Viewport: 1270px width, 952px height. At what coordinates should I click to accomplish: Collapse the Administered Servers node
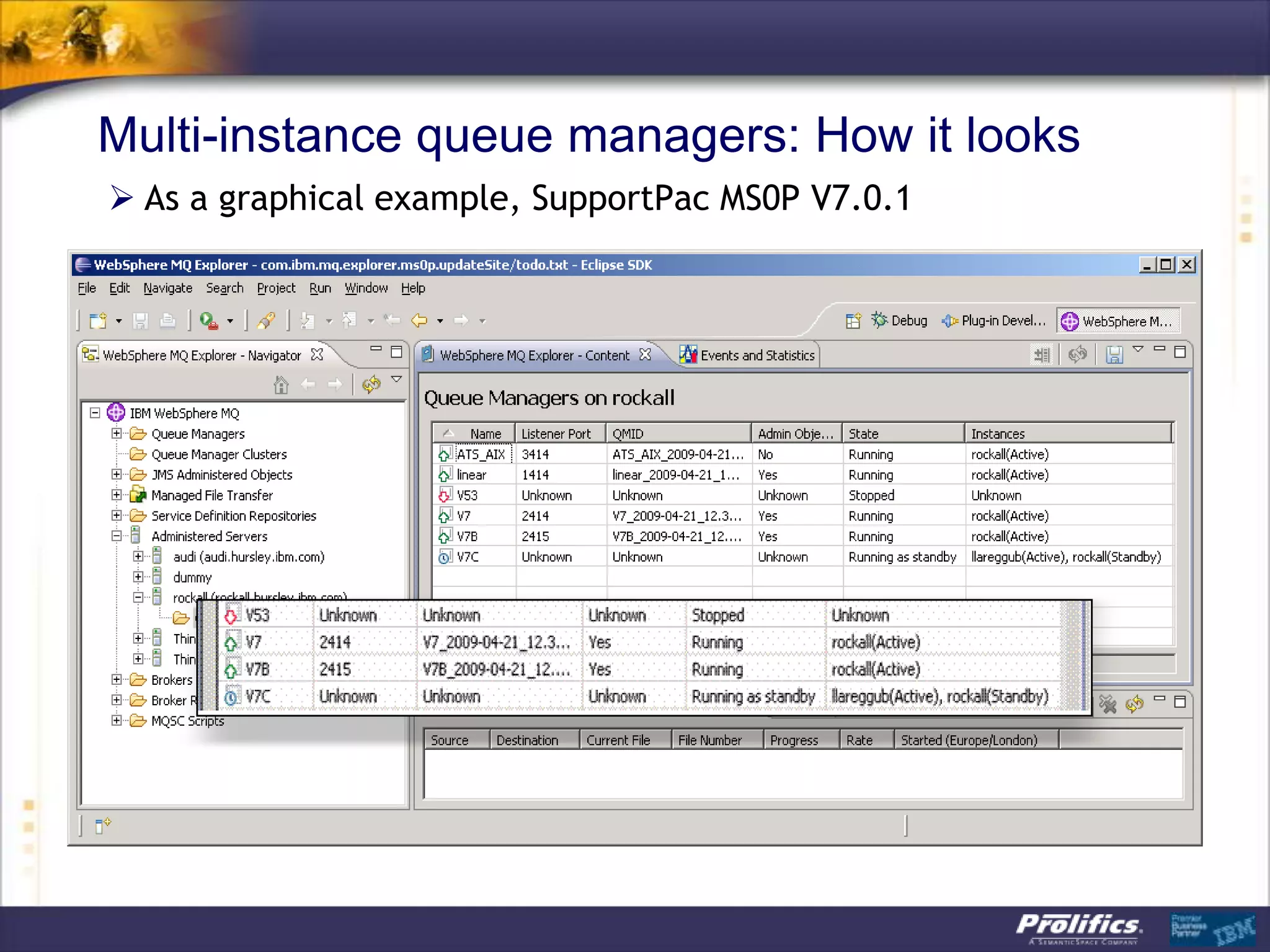(117, 535)
